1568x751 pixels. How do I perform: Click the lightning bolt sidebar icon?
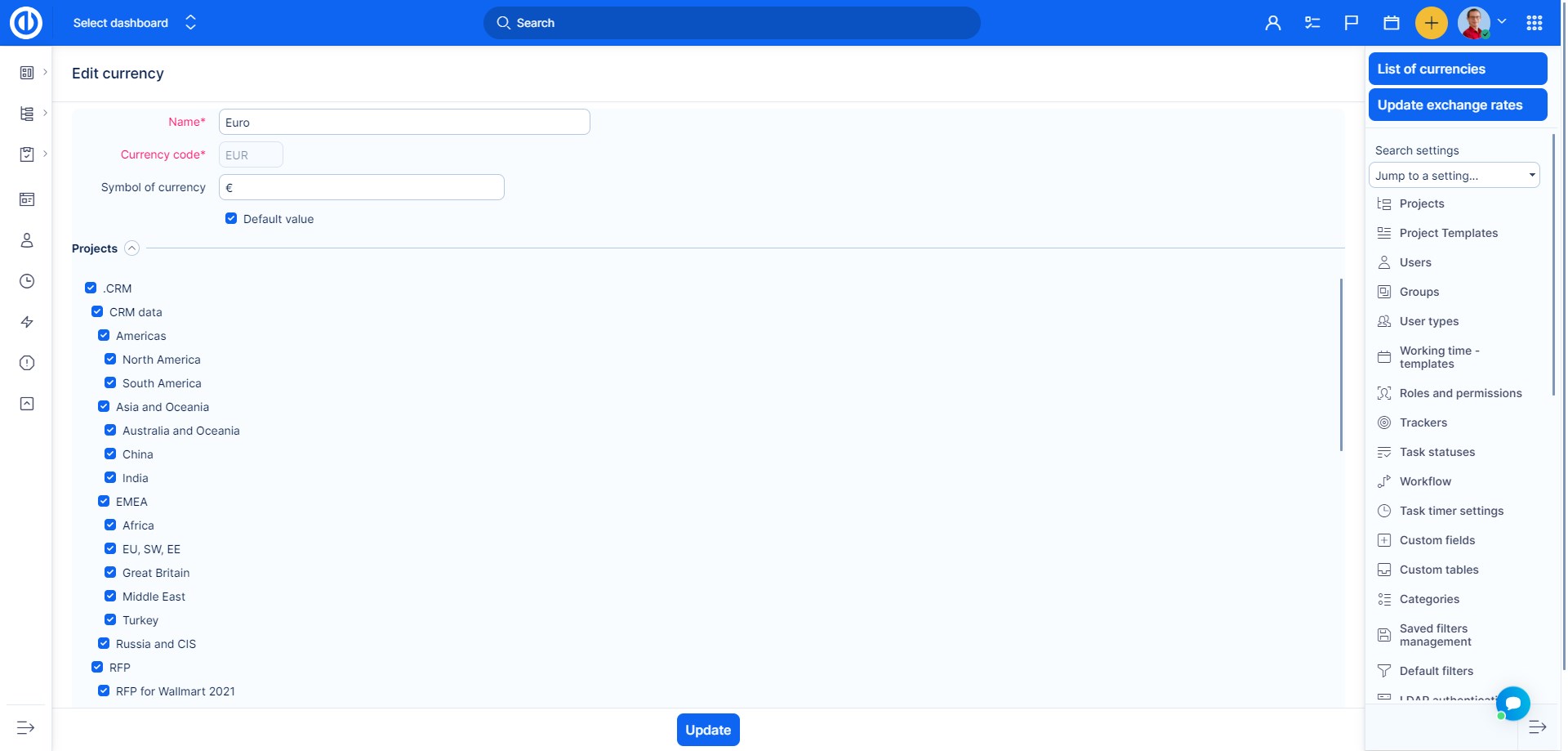(27, 322)
